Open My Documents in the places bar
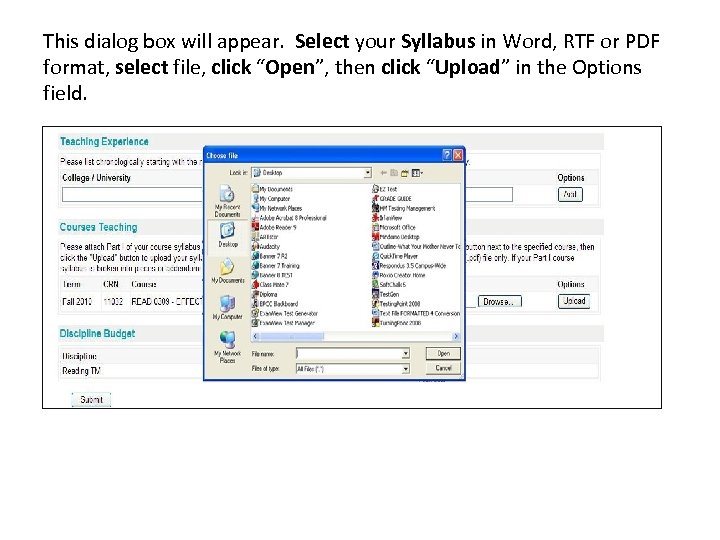Screen dimensions: 720x540 pyautogui.click(x=228, y=271)
